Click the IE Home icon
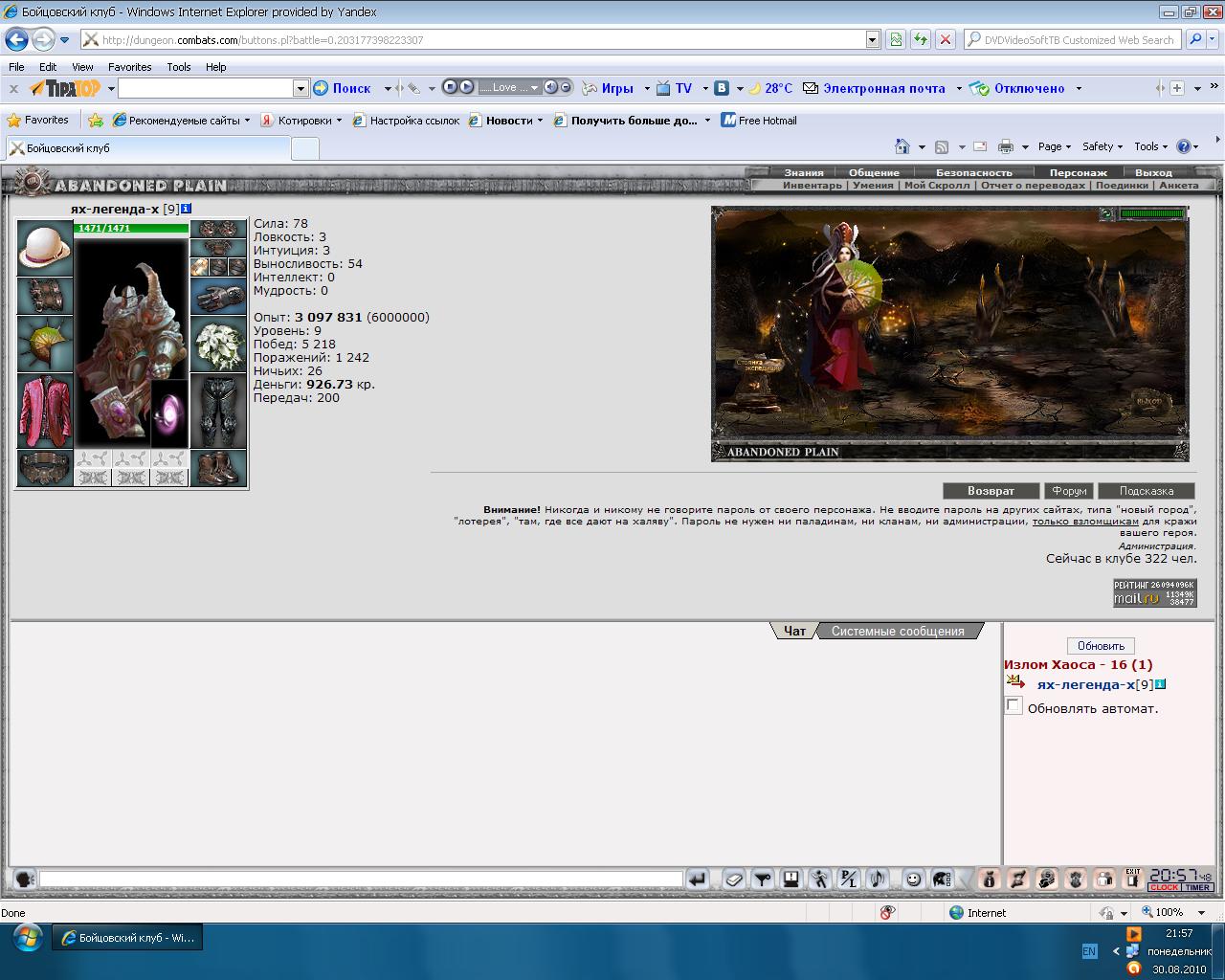 (x=902, y=146)
